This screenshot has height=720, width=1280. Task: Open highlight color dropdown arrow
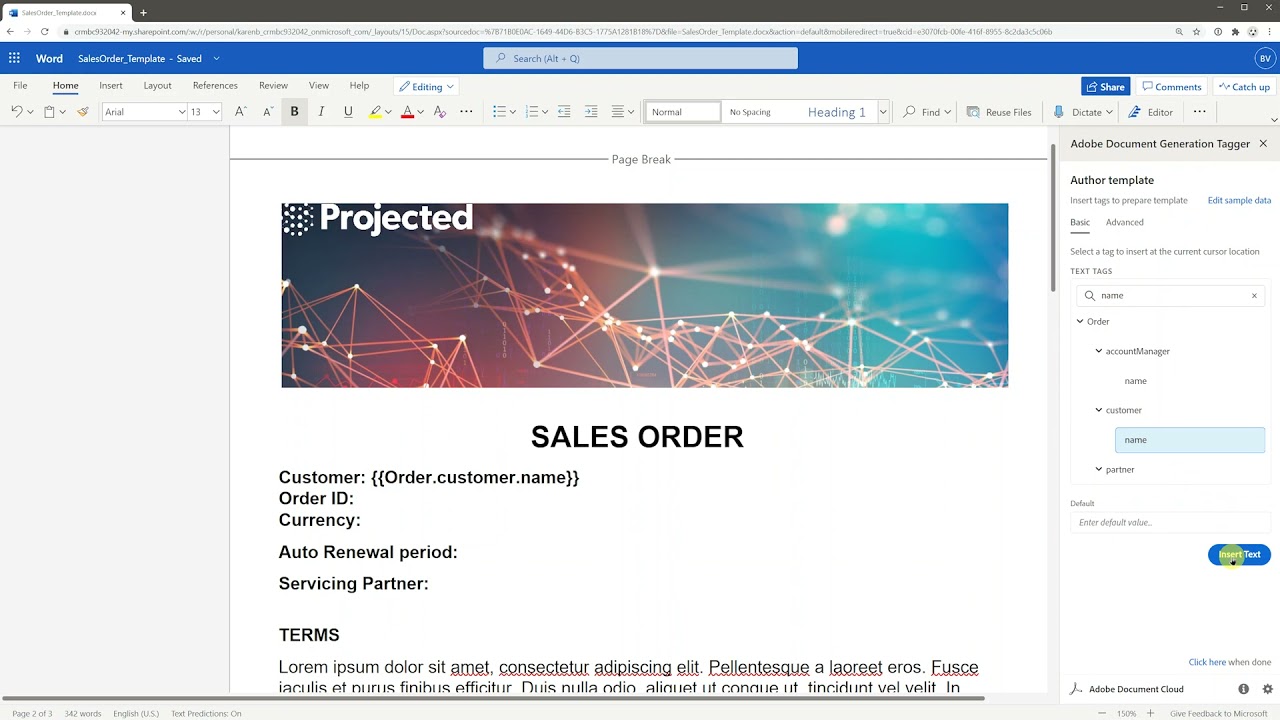(x=388, y=112)
